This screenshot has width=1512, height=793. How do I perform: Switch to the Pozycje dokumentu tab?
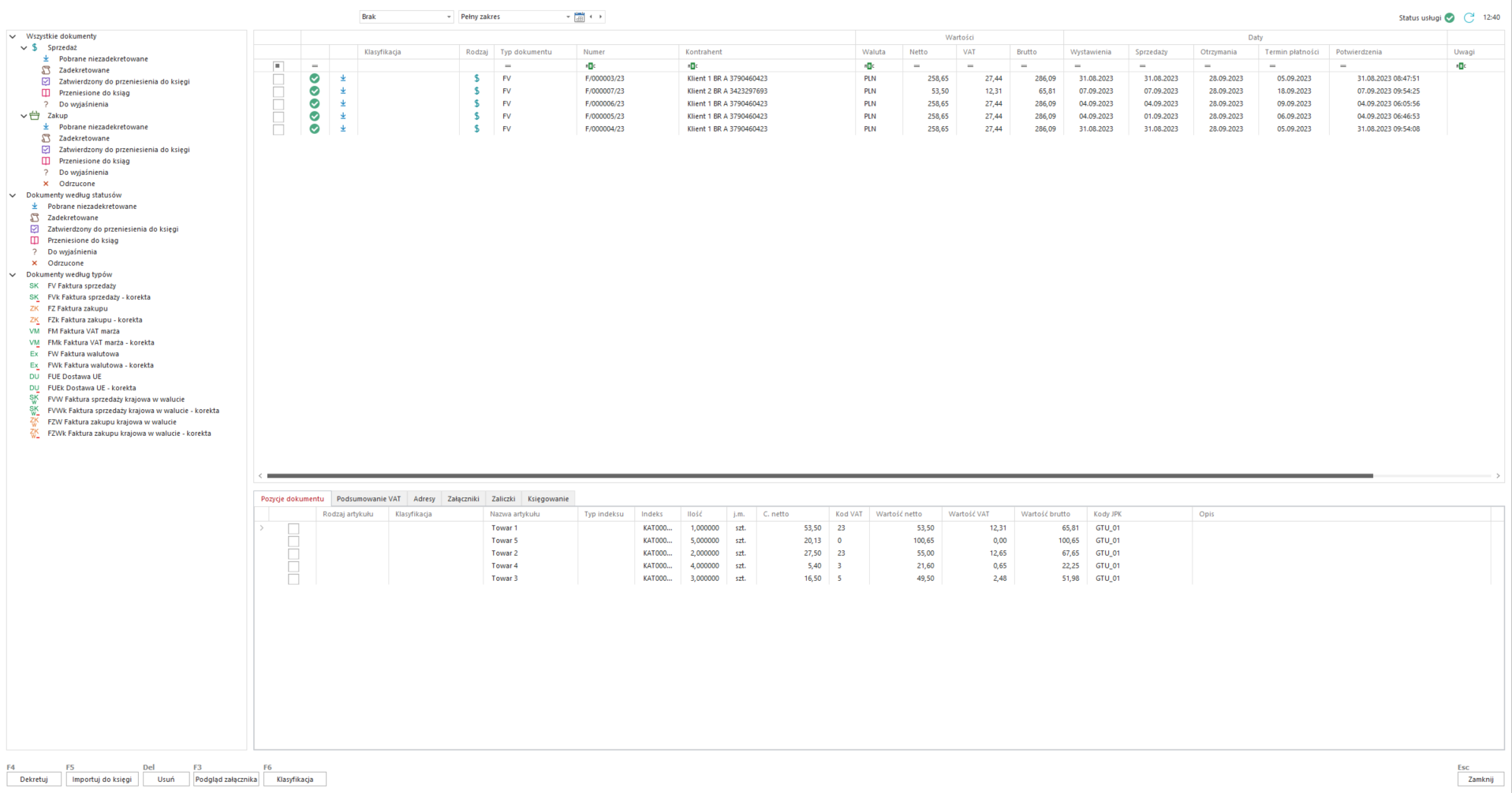click(x=292, y=499)
